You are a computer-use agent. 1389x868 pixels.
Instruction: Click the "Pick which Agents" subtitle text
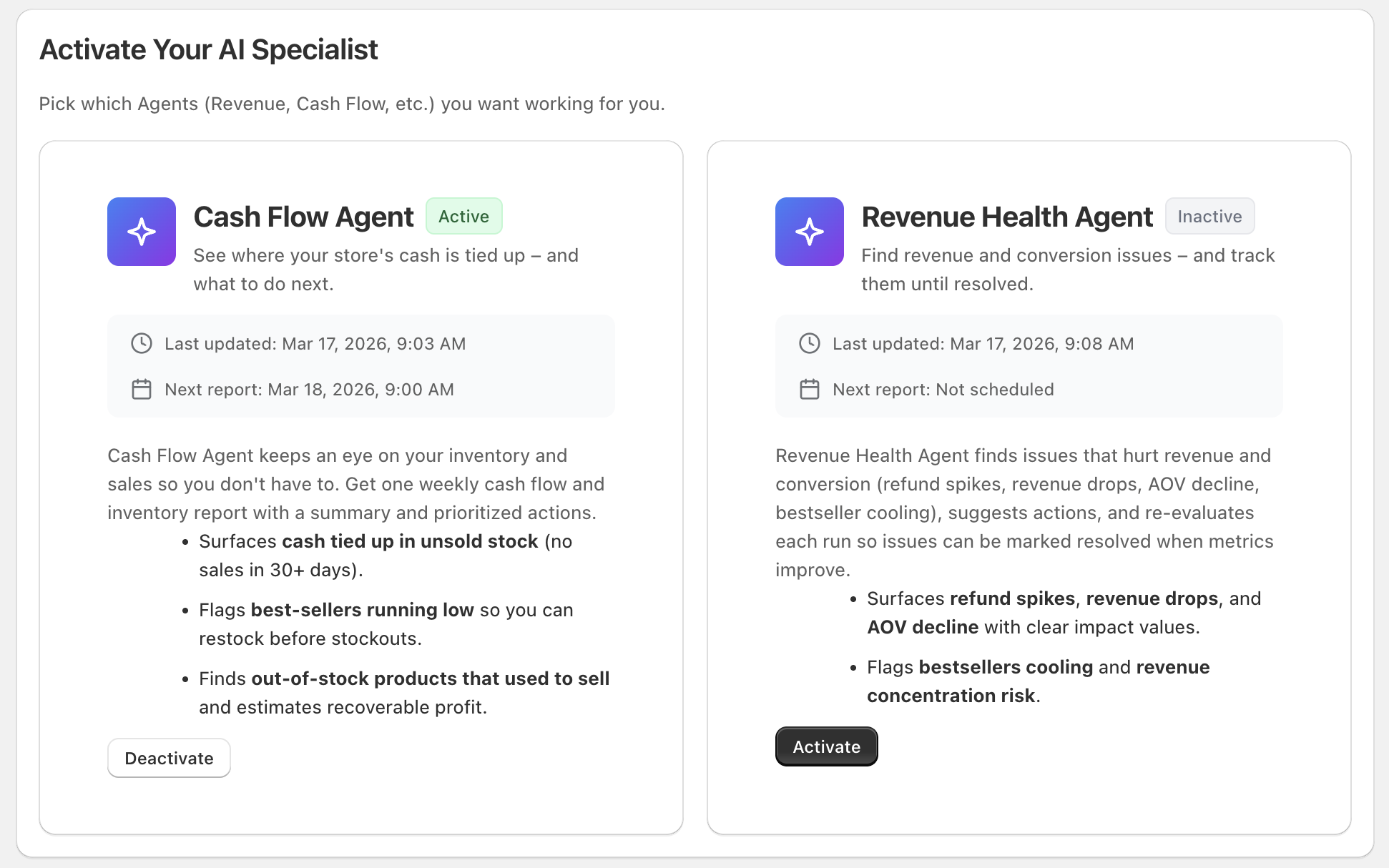click(x=352, y=104)
